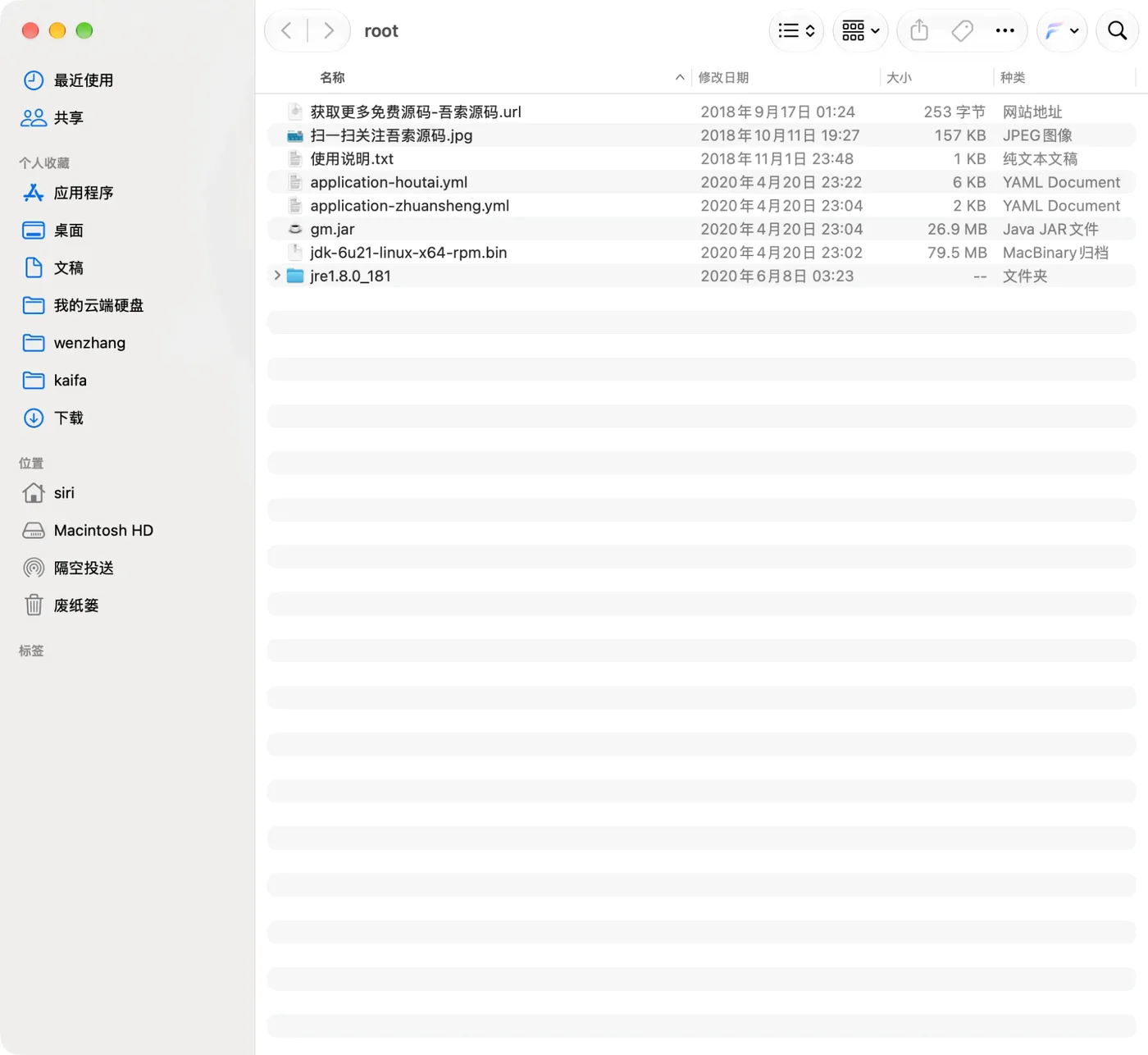Click the search magnifier icon

click(1117, 31)
